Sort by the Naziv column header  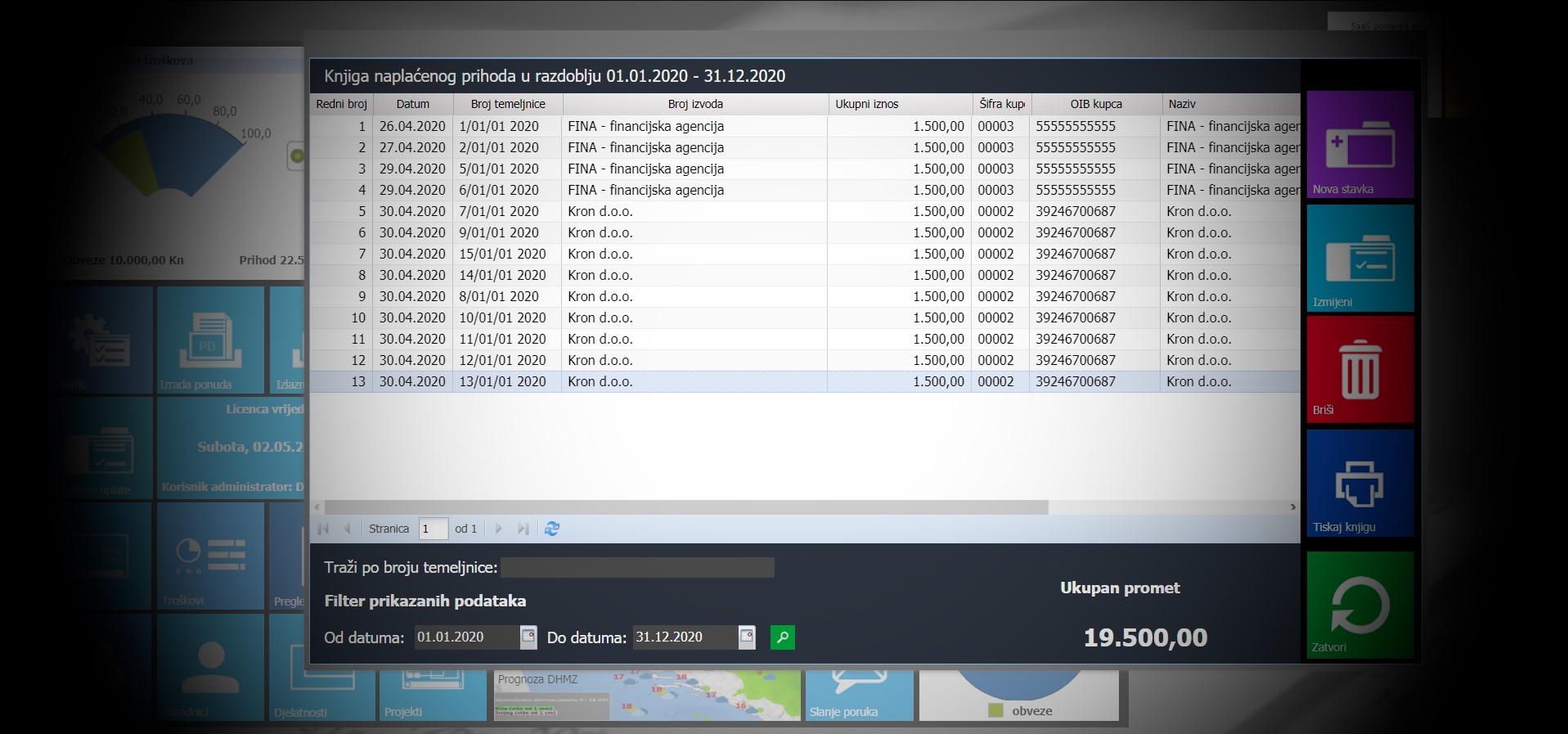pyautogui.click(x=1231, y=104)
